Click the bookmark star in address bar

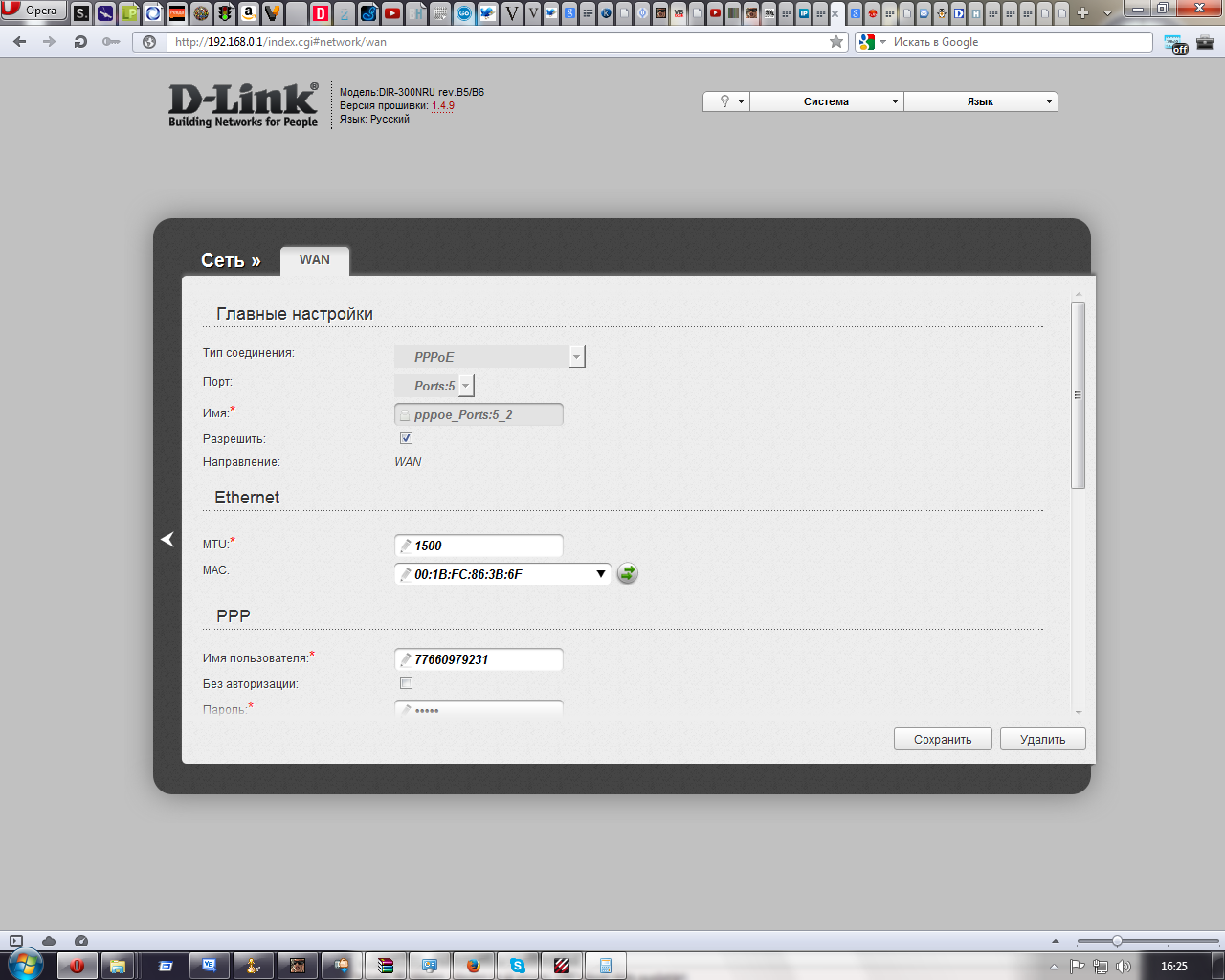pos(836,42)
